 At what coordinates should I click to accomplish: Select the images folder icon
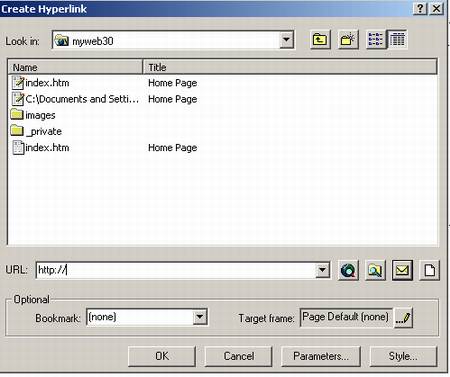[x=17, y=114]
